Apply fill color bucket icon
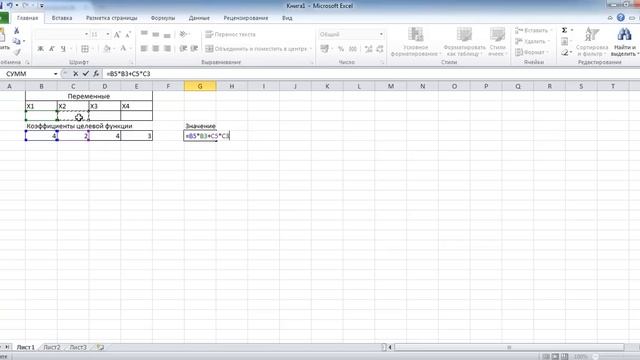The height and width of the screenshot is (360, 640). [x=107, y=49]
